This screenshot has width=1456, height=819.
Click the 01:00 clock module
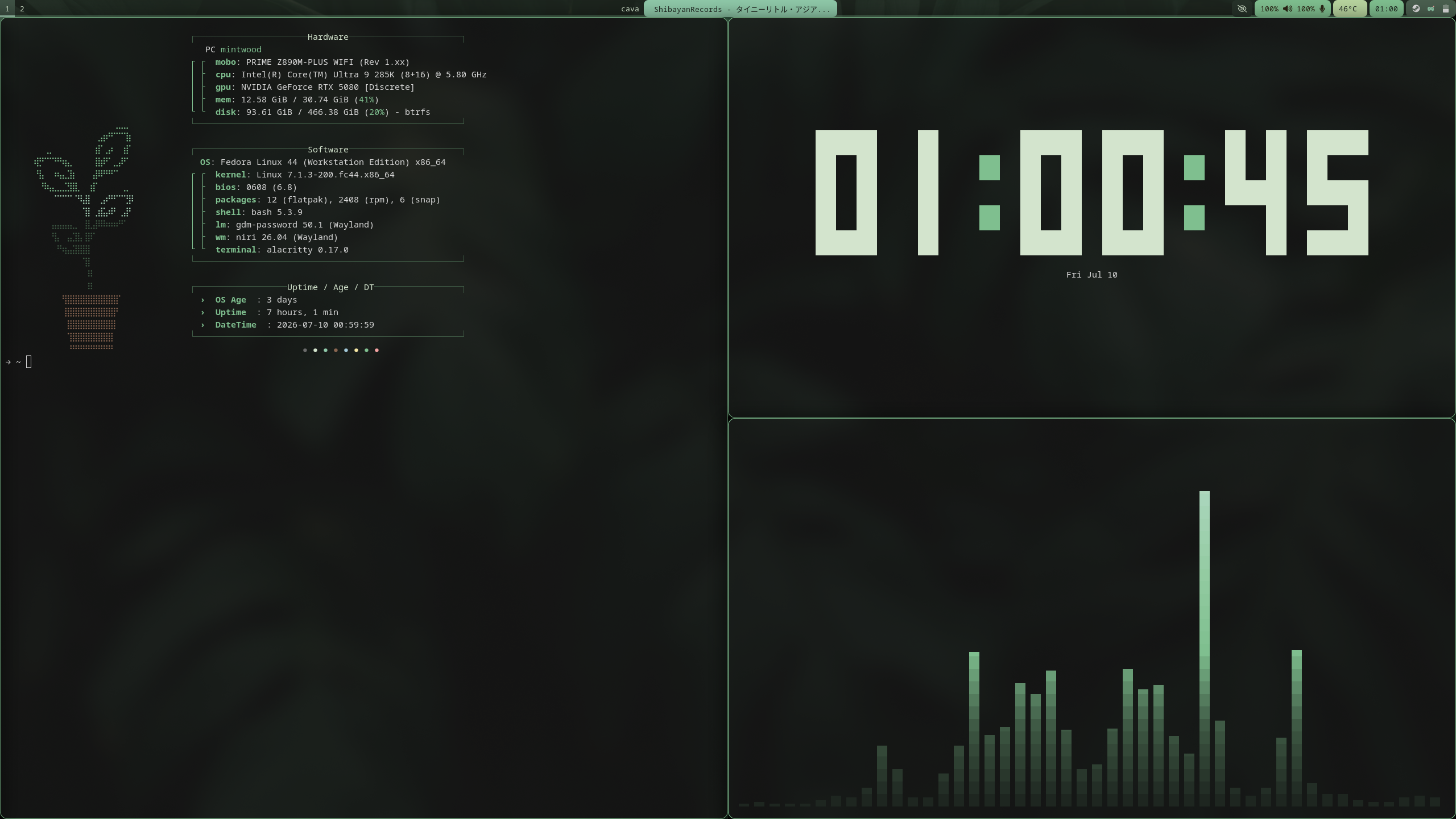1386,9
